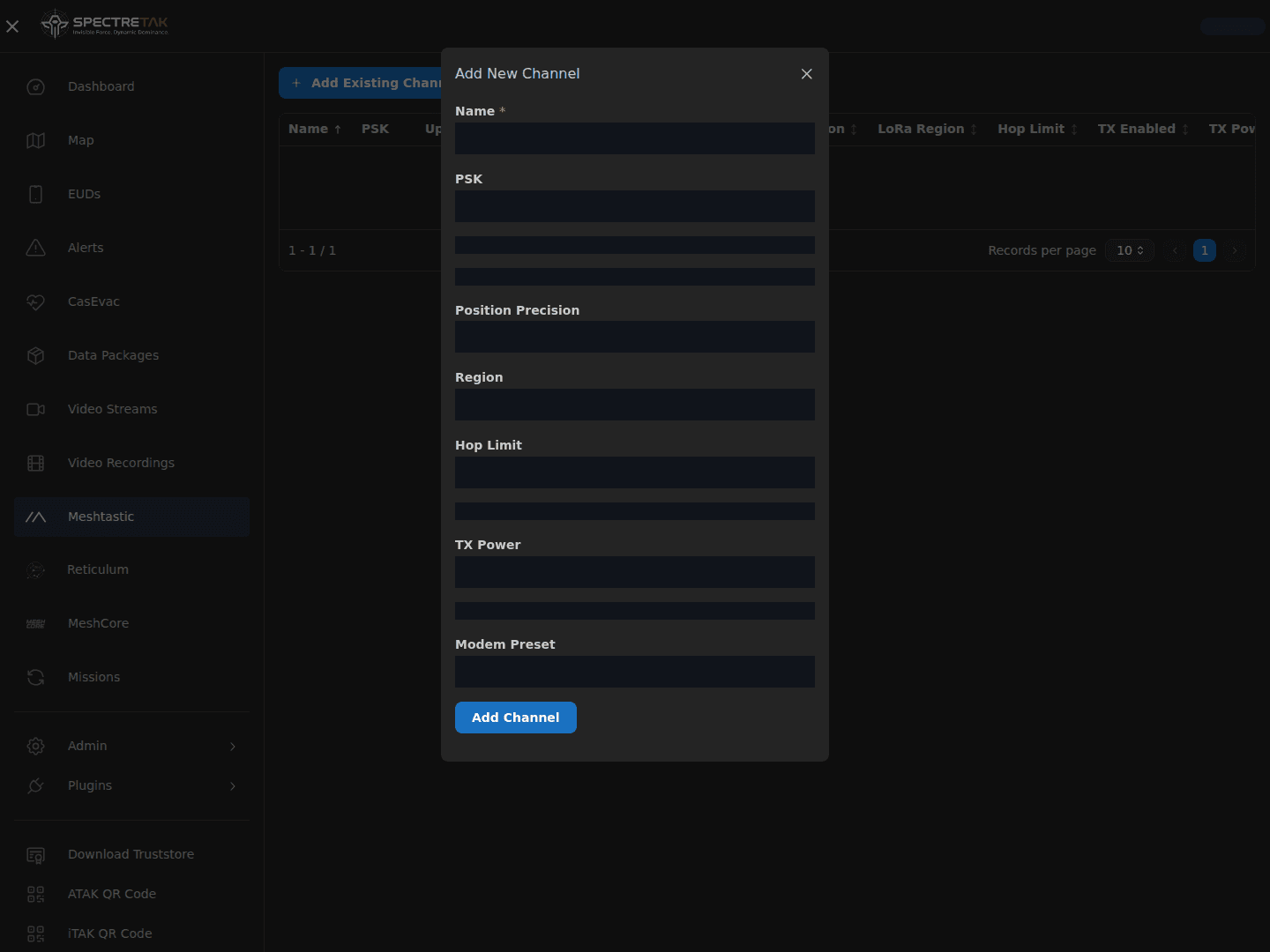
Task: Open Video Recordings film icon
Action: coord(36,463)
